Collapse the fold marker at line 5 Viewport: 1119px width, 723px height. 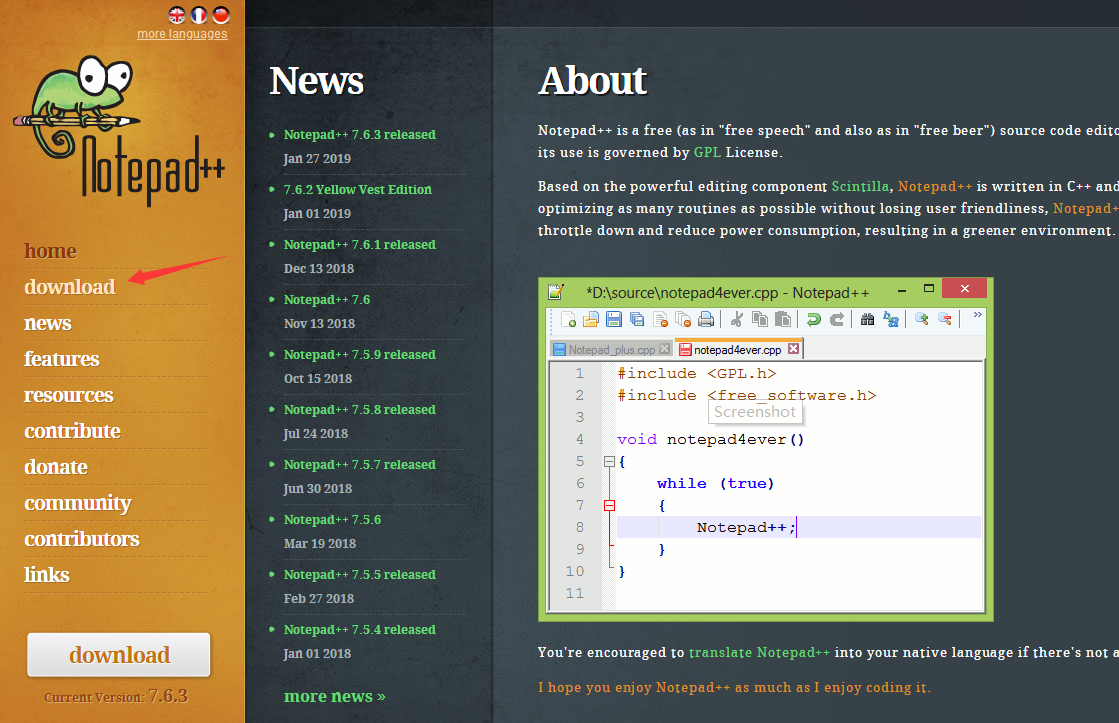click(x=609, y=462)
